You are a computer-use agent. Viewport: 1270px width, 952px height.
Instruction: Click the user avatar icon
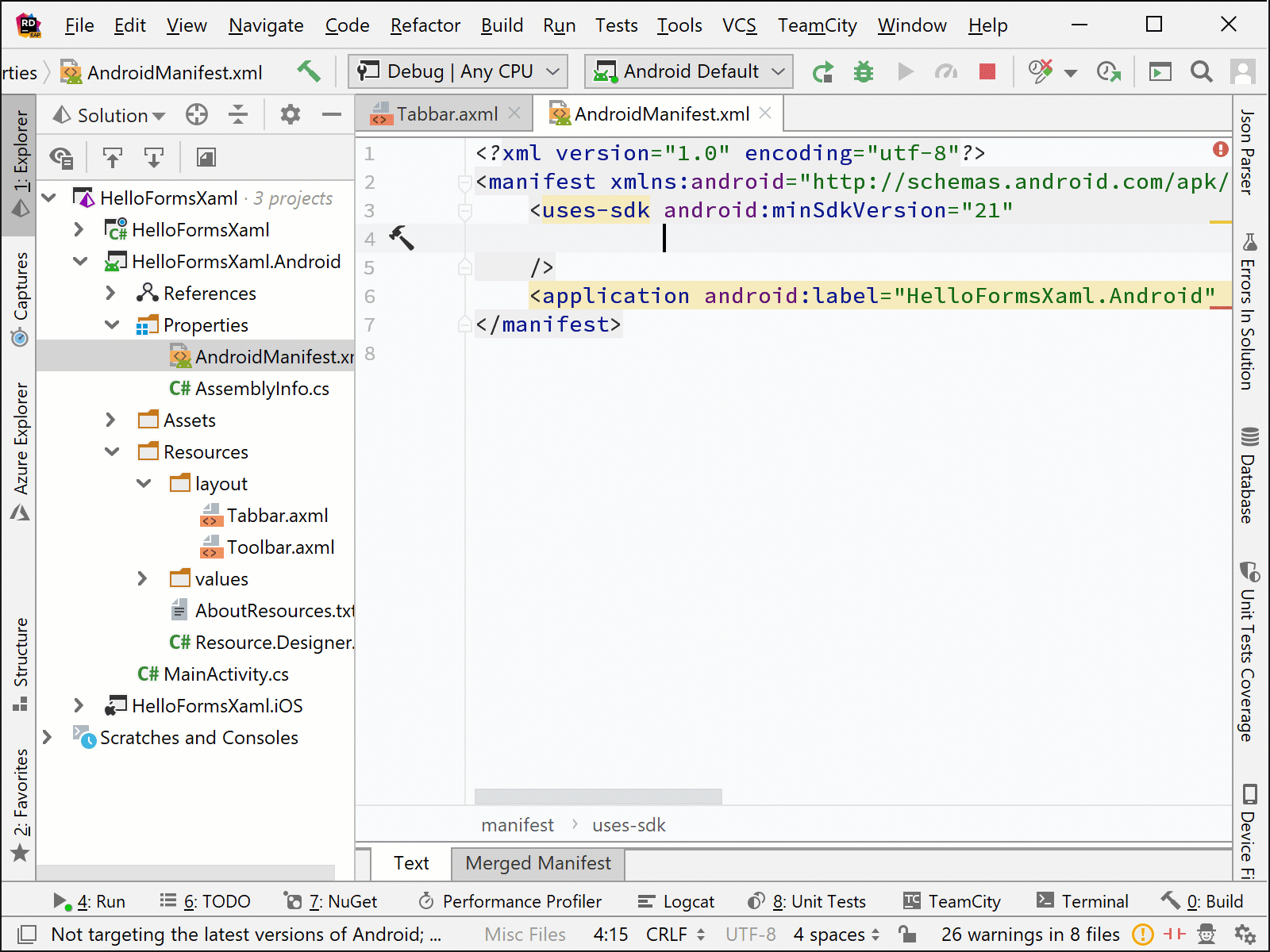(1242, 72)
